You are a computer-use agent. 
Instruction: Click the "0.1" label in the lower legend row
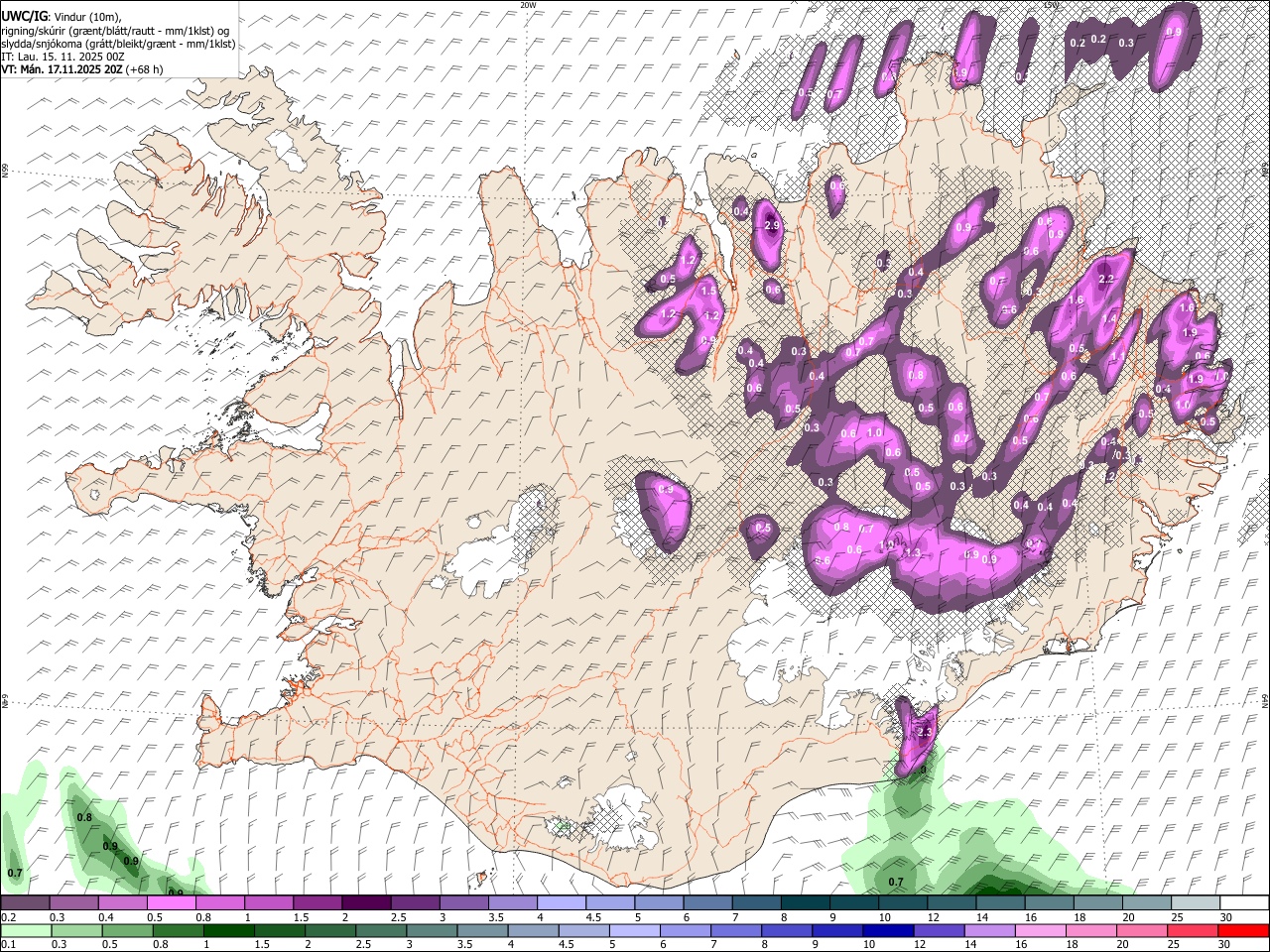pos(8,945)
